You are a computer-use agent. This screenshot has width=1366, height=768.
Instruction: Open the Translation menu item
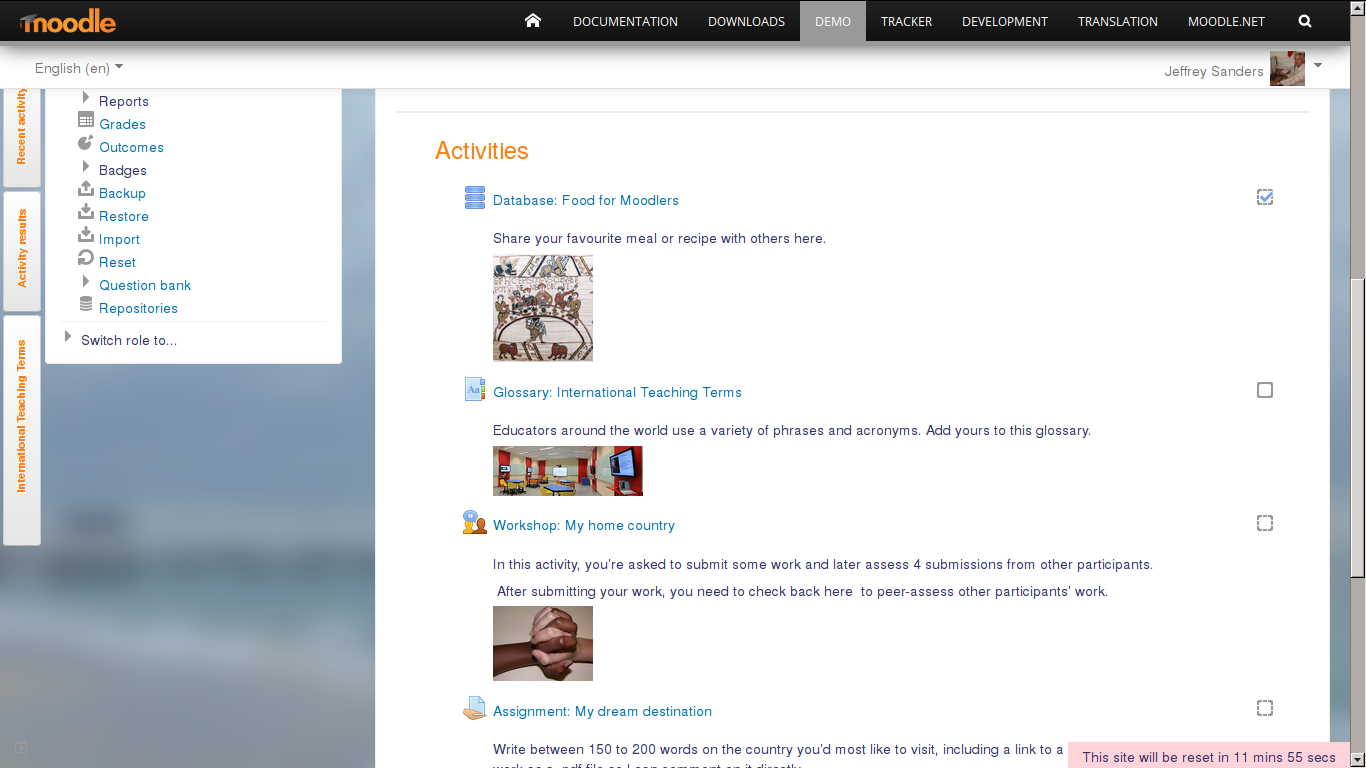tap(1118, 21)
